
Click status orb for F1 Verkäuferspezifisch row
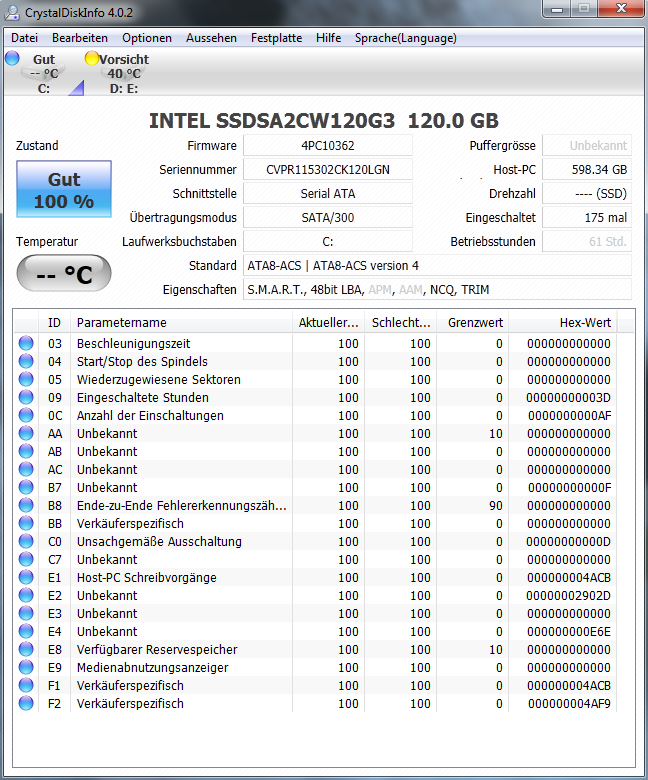[x=26, y=685]
